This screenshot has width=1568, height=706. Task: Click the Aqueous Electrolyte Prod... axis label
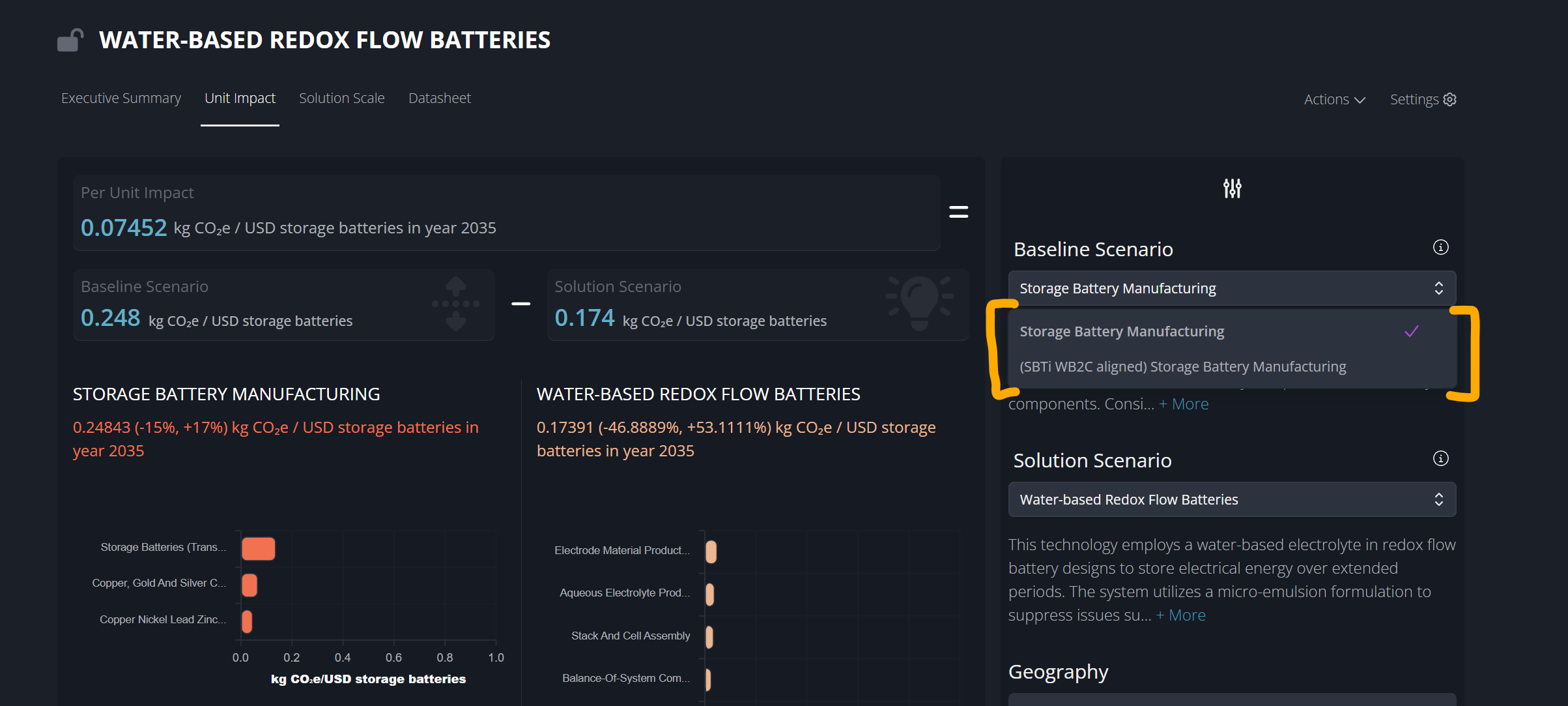(x=625, y=593)
